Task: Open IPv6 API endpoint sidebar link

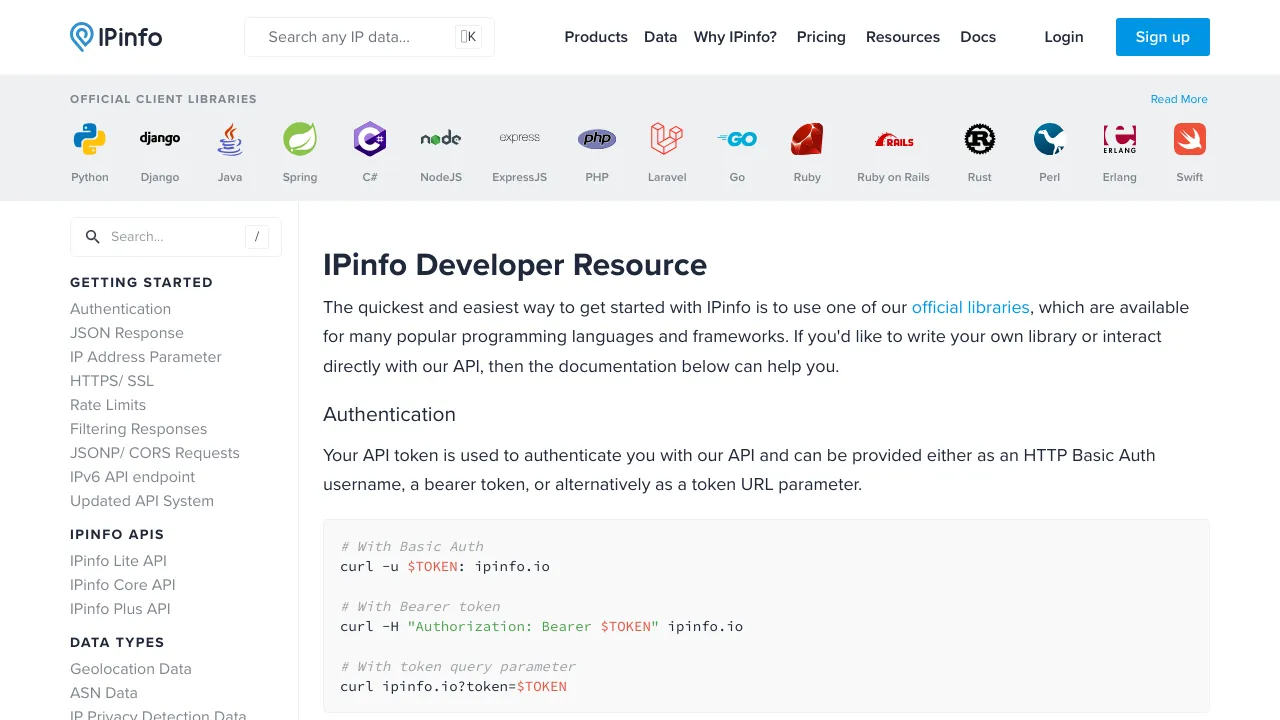Action: [x=133, y=477]
